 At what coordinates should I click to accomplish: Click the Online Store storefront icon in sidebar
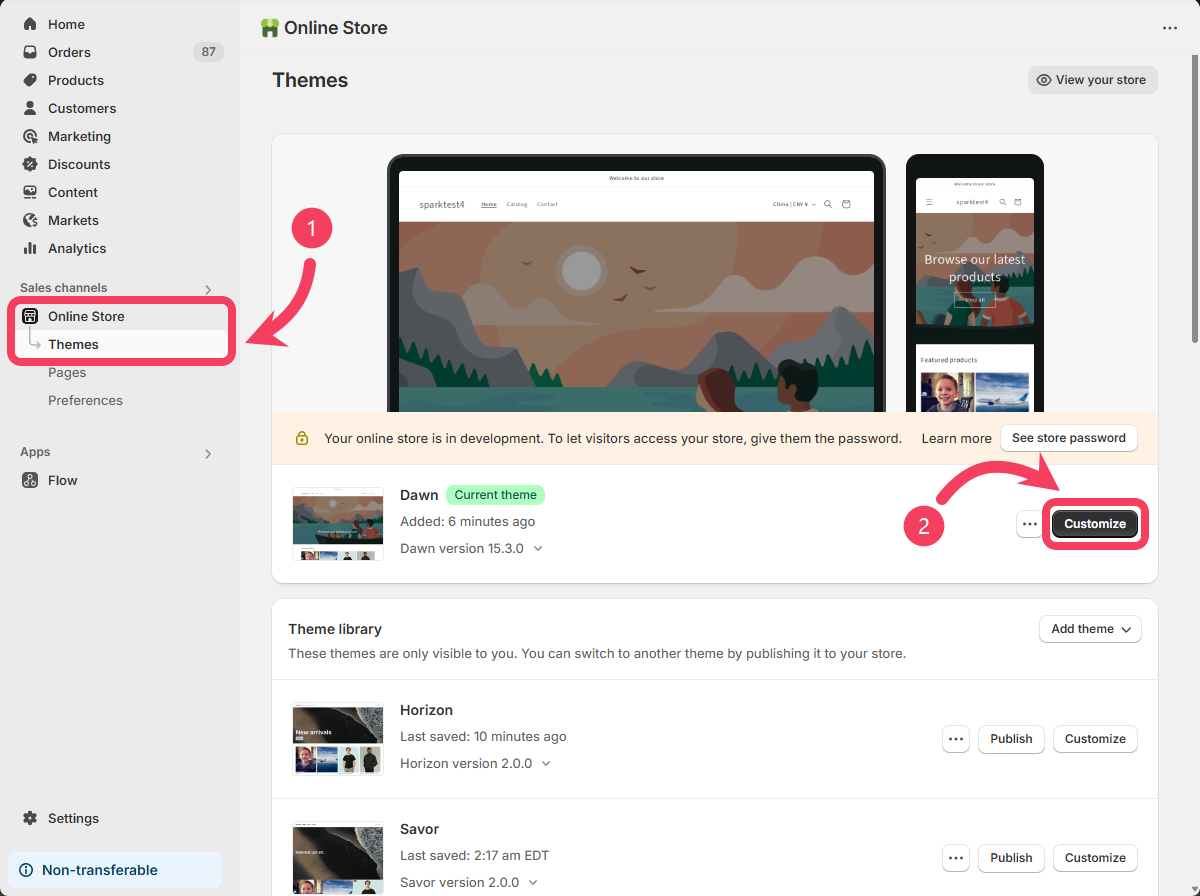point(30,316)
